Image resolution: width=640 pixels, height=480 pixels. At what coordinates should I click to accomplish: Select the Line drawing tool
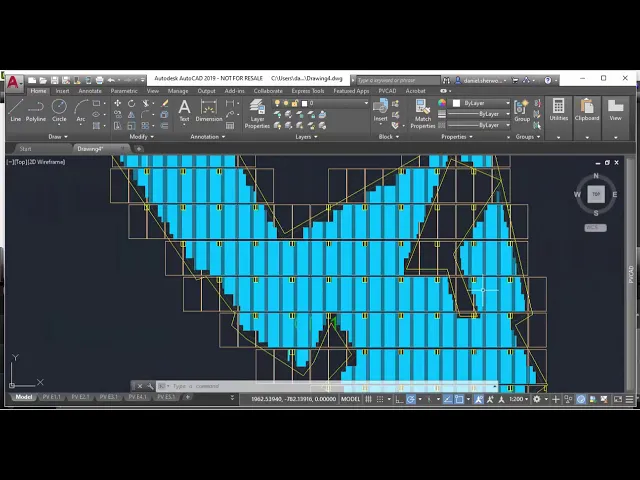click(16, 110)
